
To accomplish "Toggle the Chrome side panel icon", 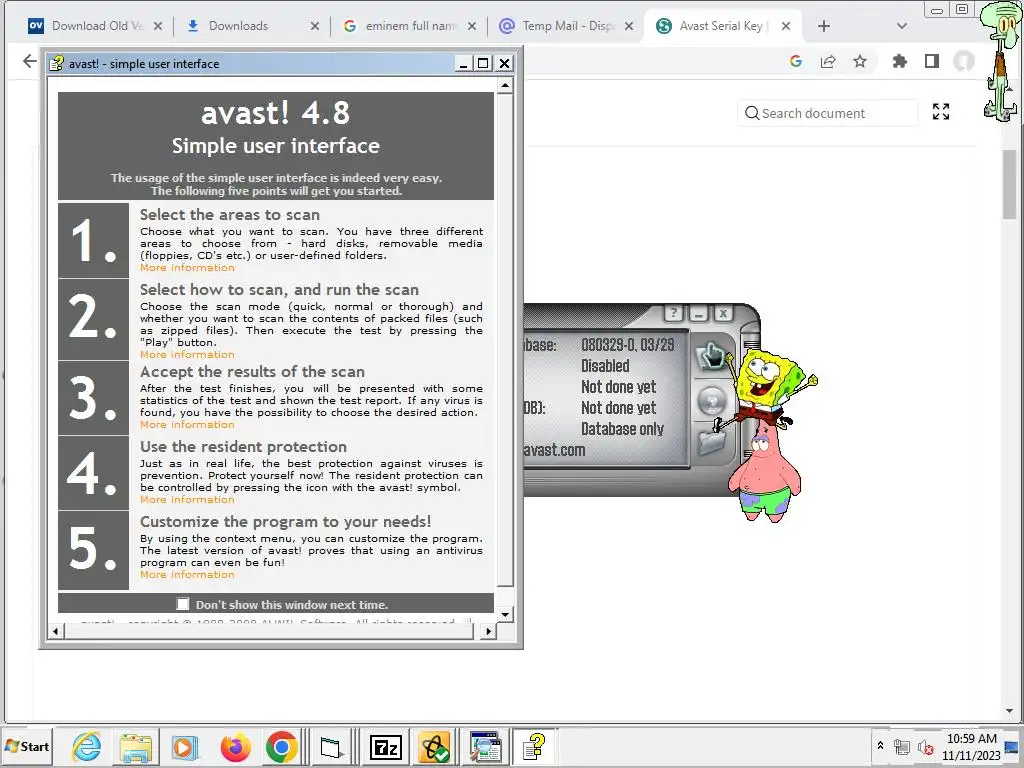I will pos(932,61).
